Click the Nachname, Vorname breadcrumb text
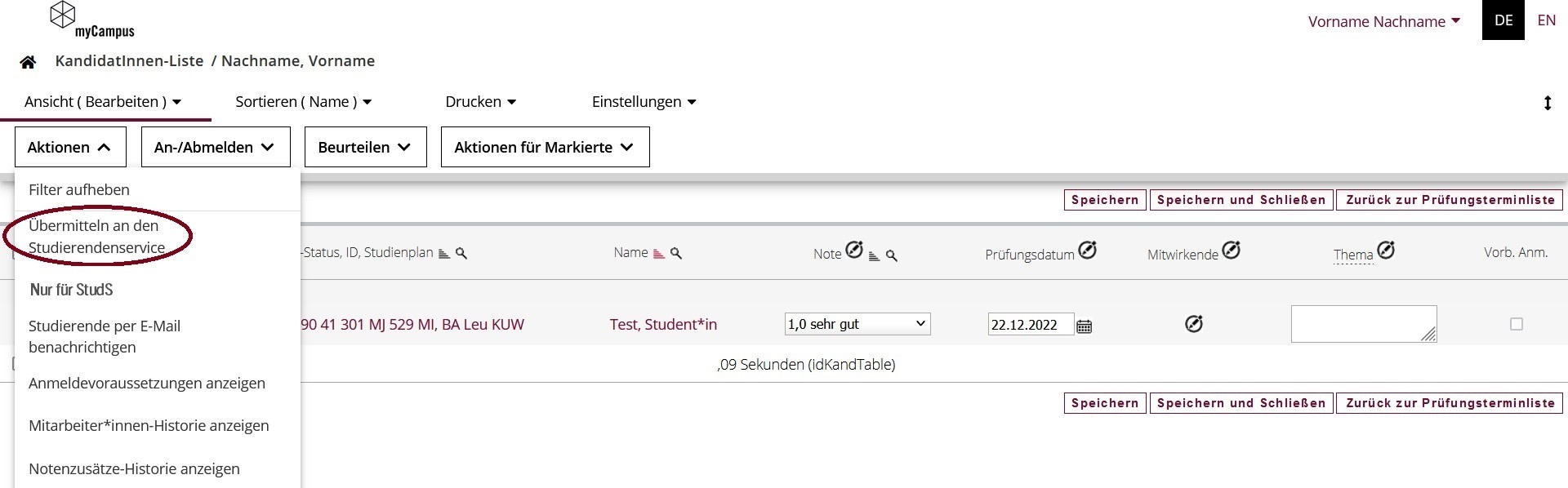The image size is (1568, 488). click(298, 61)
